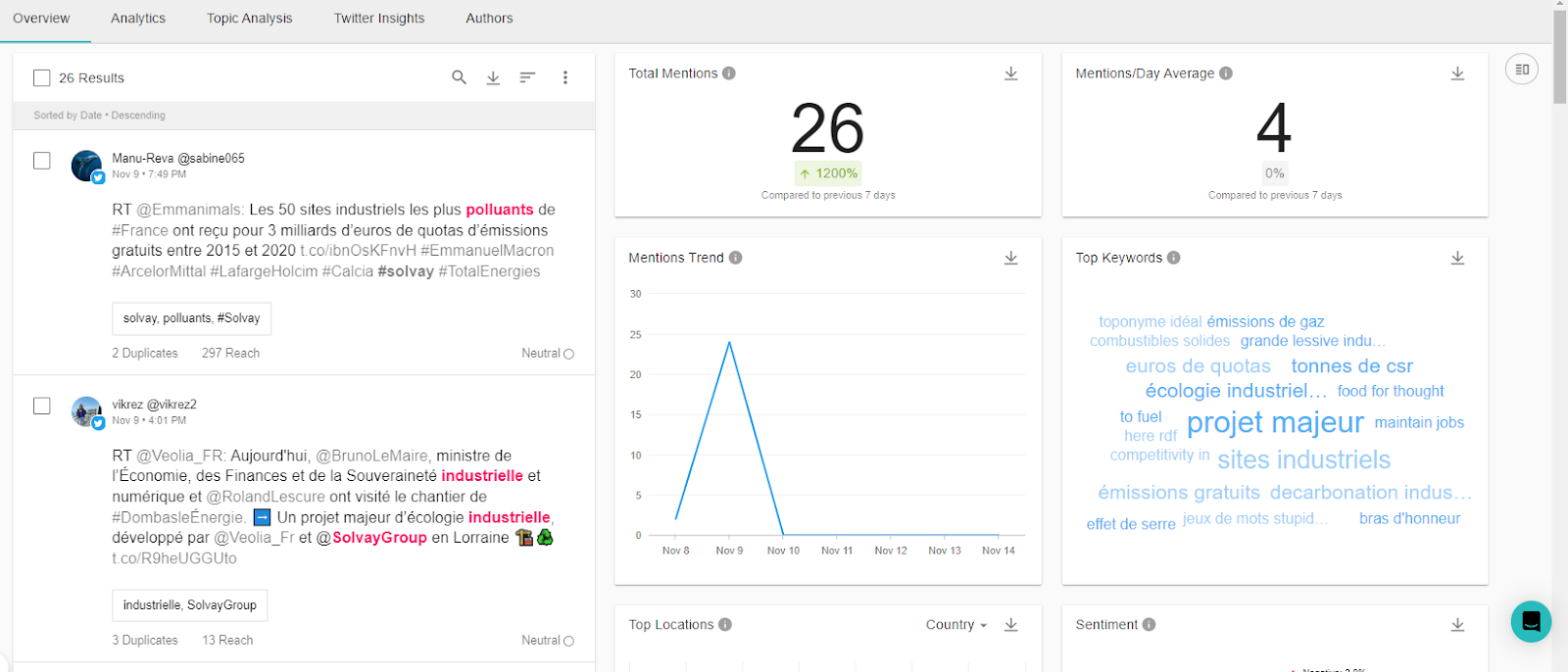Download the Mentions Trend chart

[1011, 258]
